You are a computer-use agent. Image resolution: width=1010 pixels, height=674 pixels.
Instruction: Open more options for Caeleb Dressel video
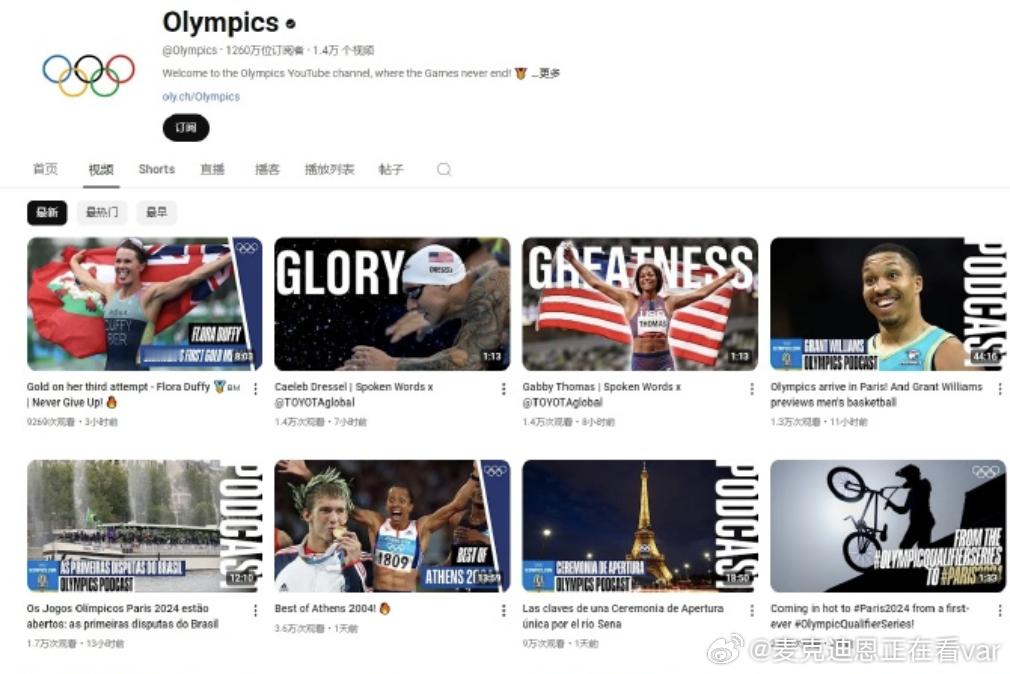(x=504, y=389)
